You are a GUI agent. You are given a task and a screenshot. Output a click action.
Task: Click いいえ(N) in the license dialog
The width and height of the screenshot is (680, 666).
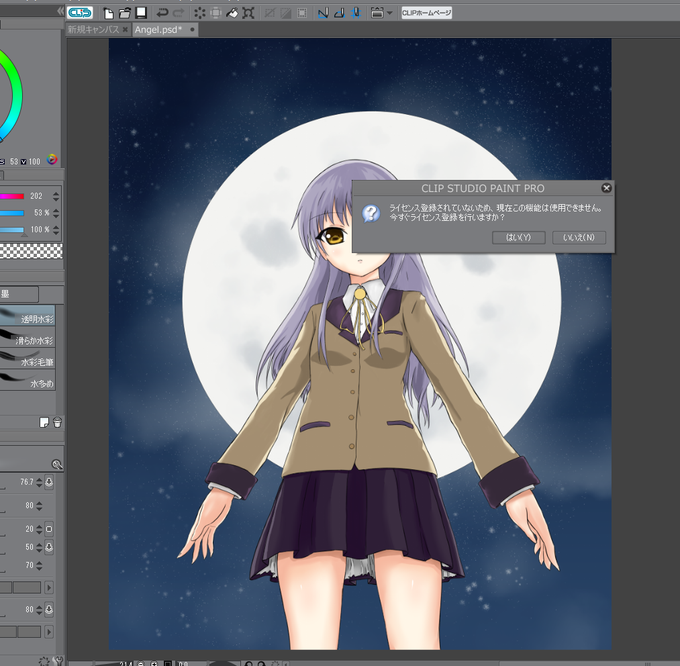579,237
